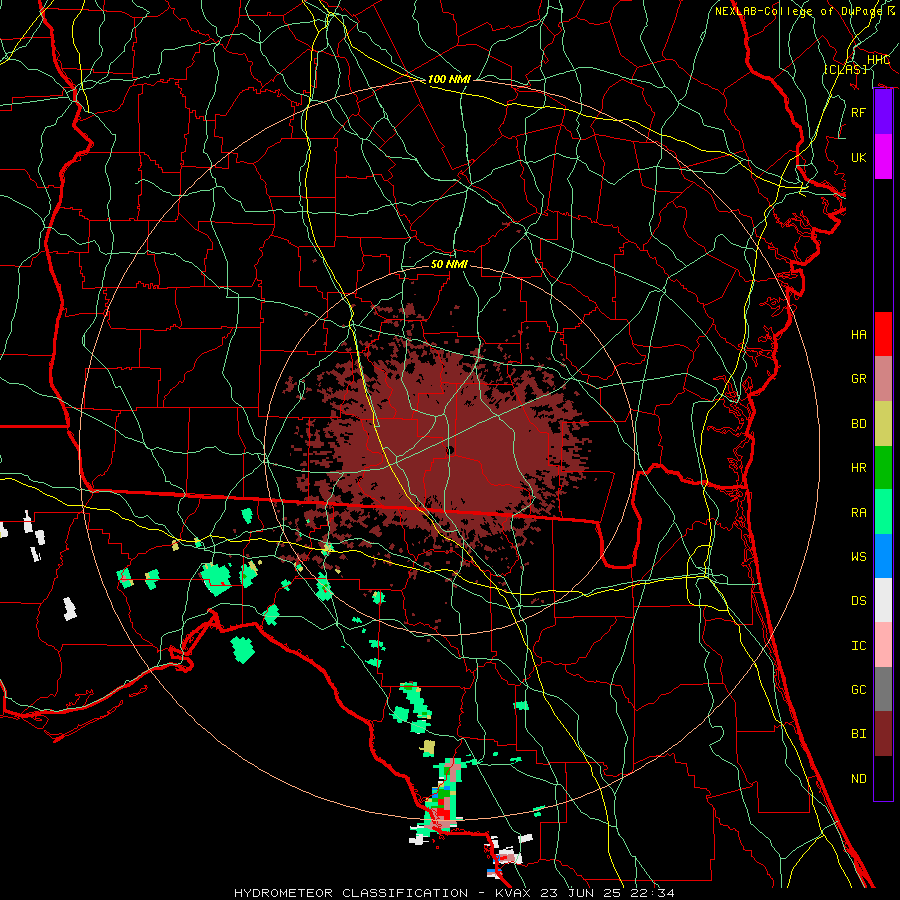Screen dimensions: 900x900
Task: Click the HA red legend swatch
Action: click(883, 334)
